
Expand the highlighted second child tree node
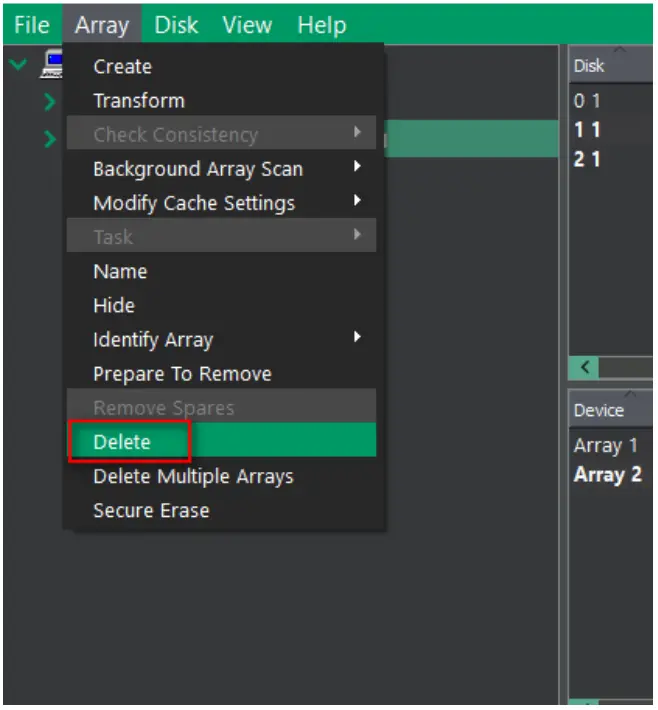[x=50, y=138]
